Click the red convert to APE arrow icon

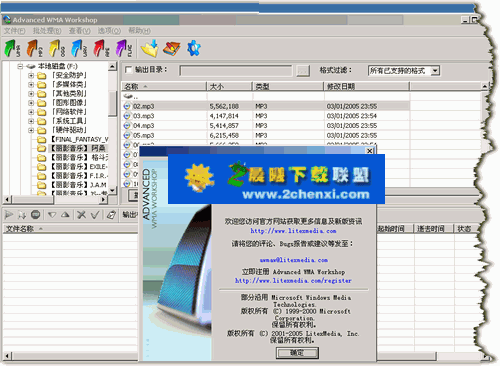pyautogui.click(x=101, y=48)
